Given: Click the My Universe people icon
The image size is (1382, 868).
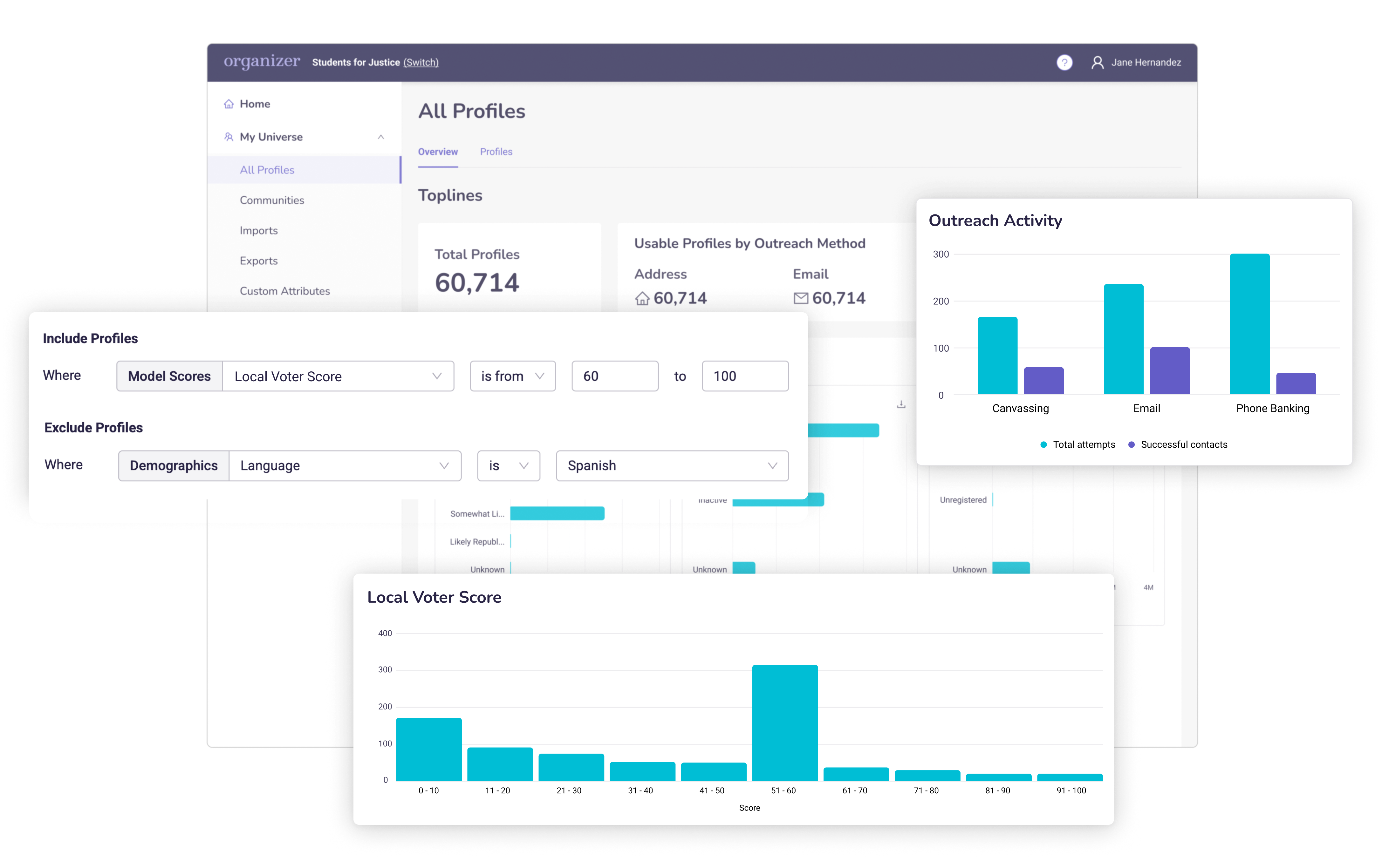Looking at the screenshot, I should 229,137.
